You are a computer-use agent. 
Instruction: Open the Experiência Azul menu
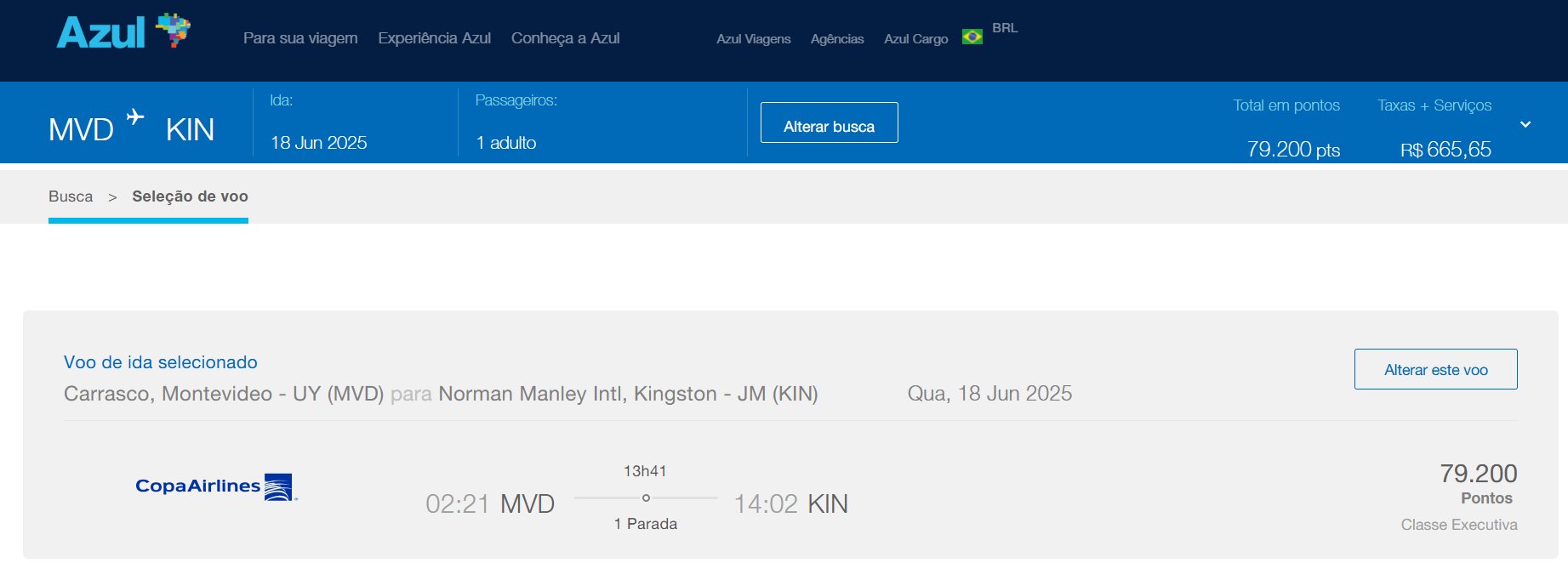pyautogui.click(x=434, y=38)
